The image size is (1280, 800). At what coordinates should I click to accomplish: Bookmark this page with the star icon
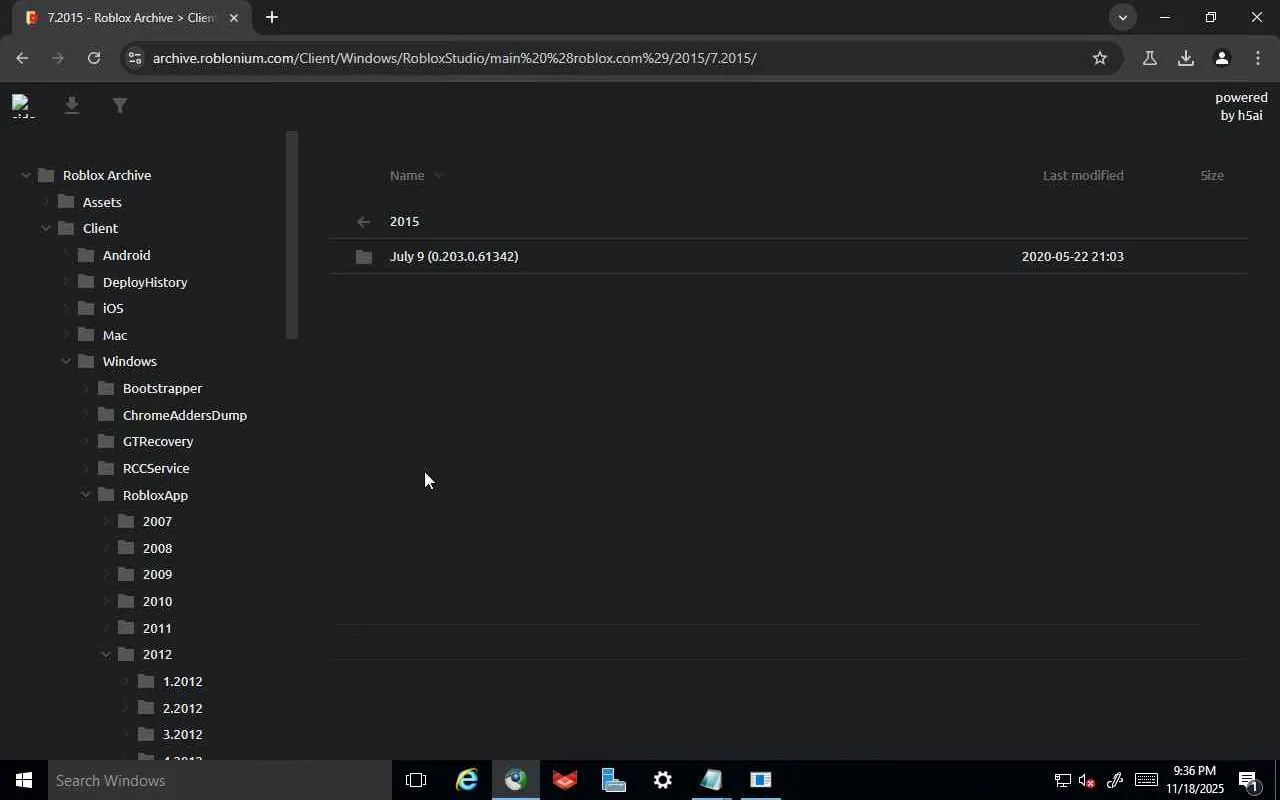click(x=1100, y=58)
